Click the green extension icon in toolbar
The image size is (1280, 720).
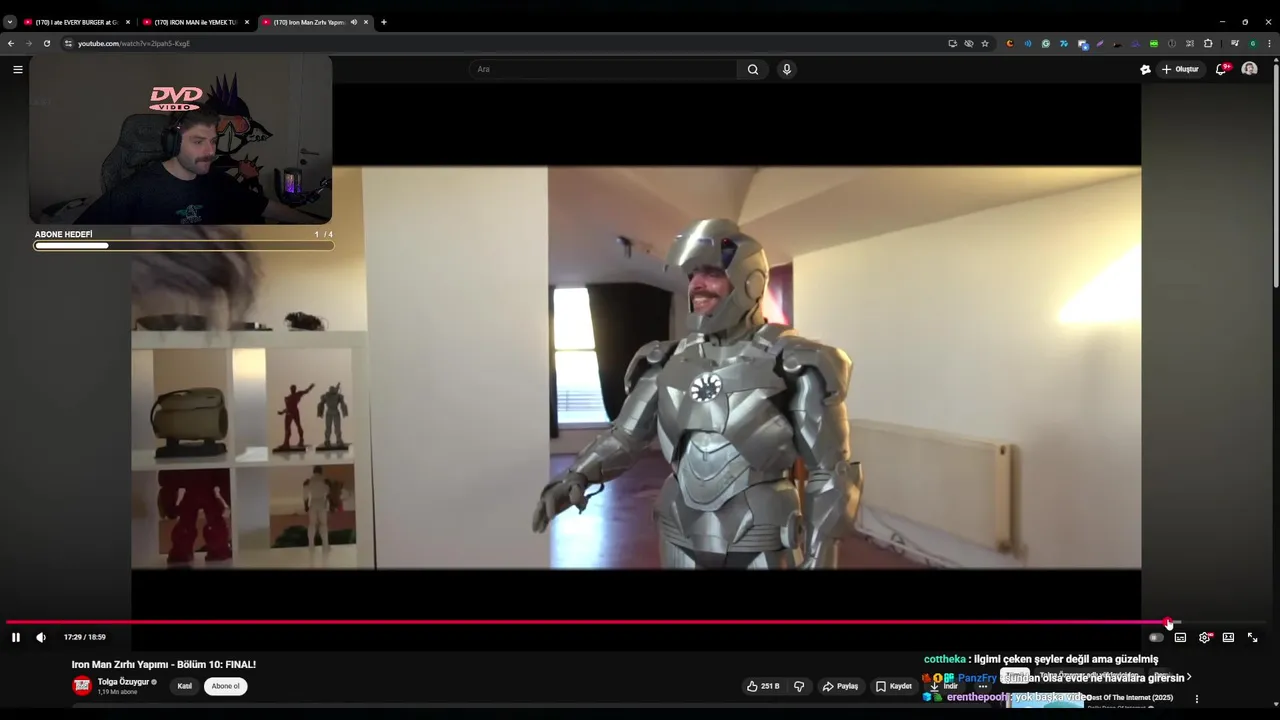tap(1154, 44)
